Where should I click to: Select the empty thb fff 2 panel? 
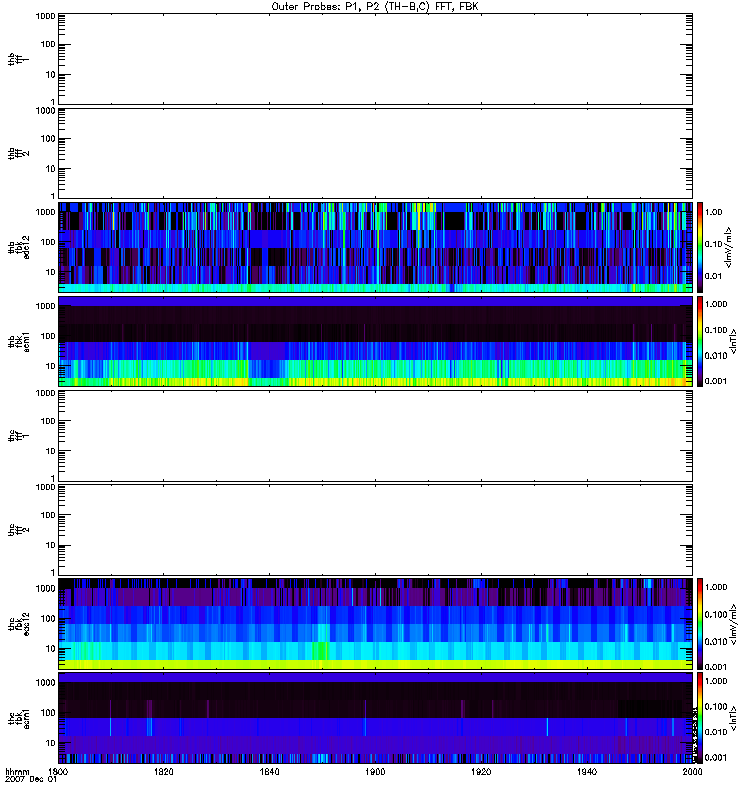coord(375,152)
